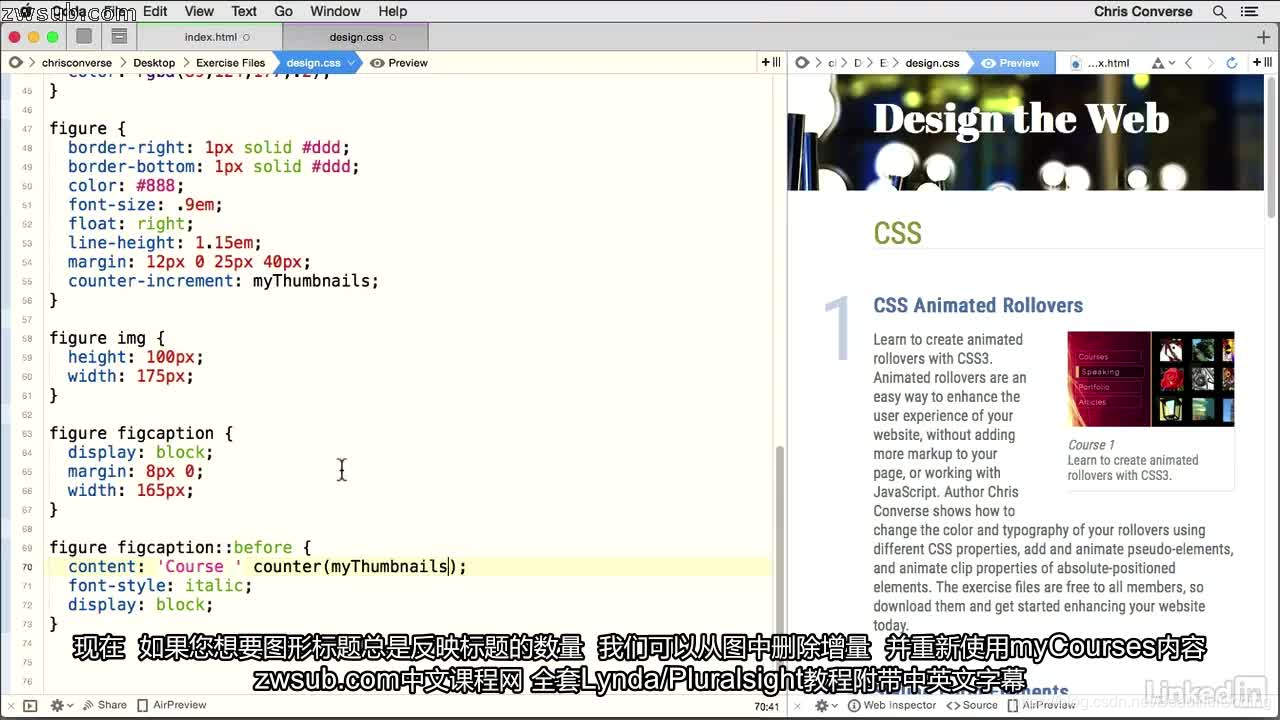Select chrisconverse in the left path bar

(x=77, y=62)
